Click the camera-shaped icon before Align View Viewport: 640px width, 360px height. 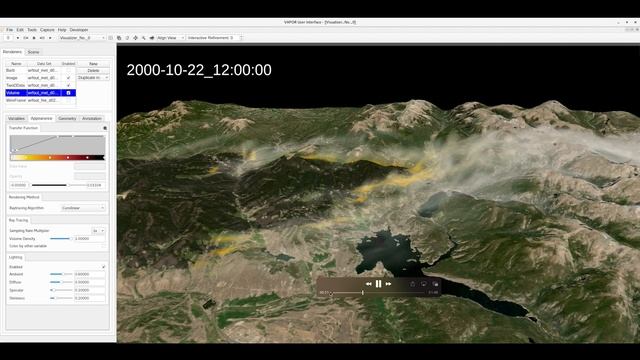(x=152, y=38)
